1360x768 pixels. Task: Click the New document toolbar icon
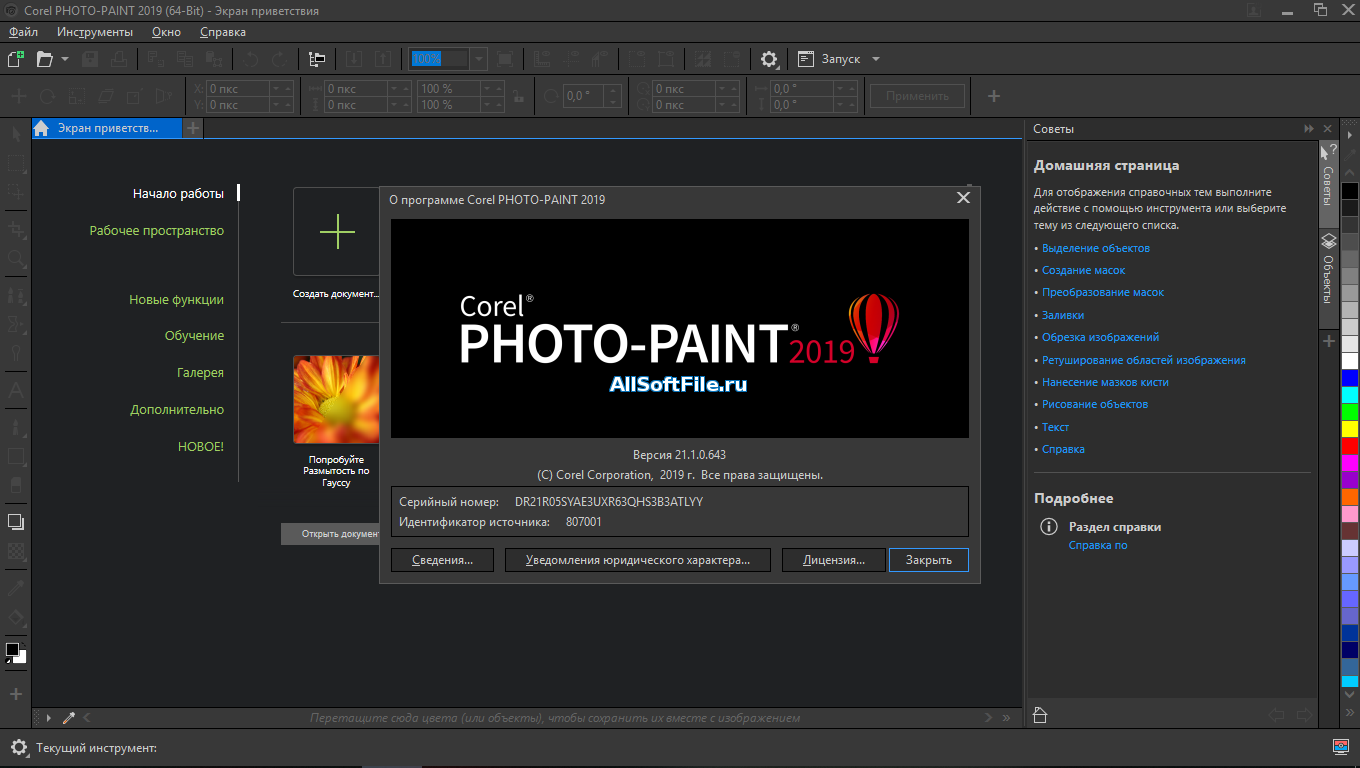tap(16, 59)
